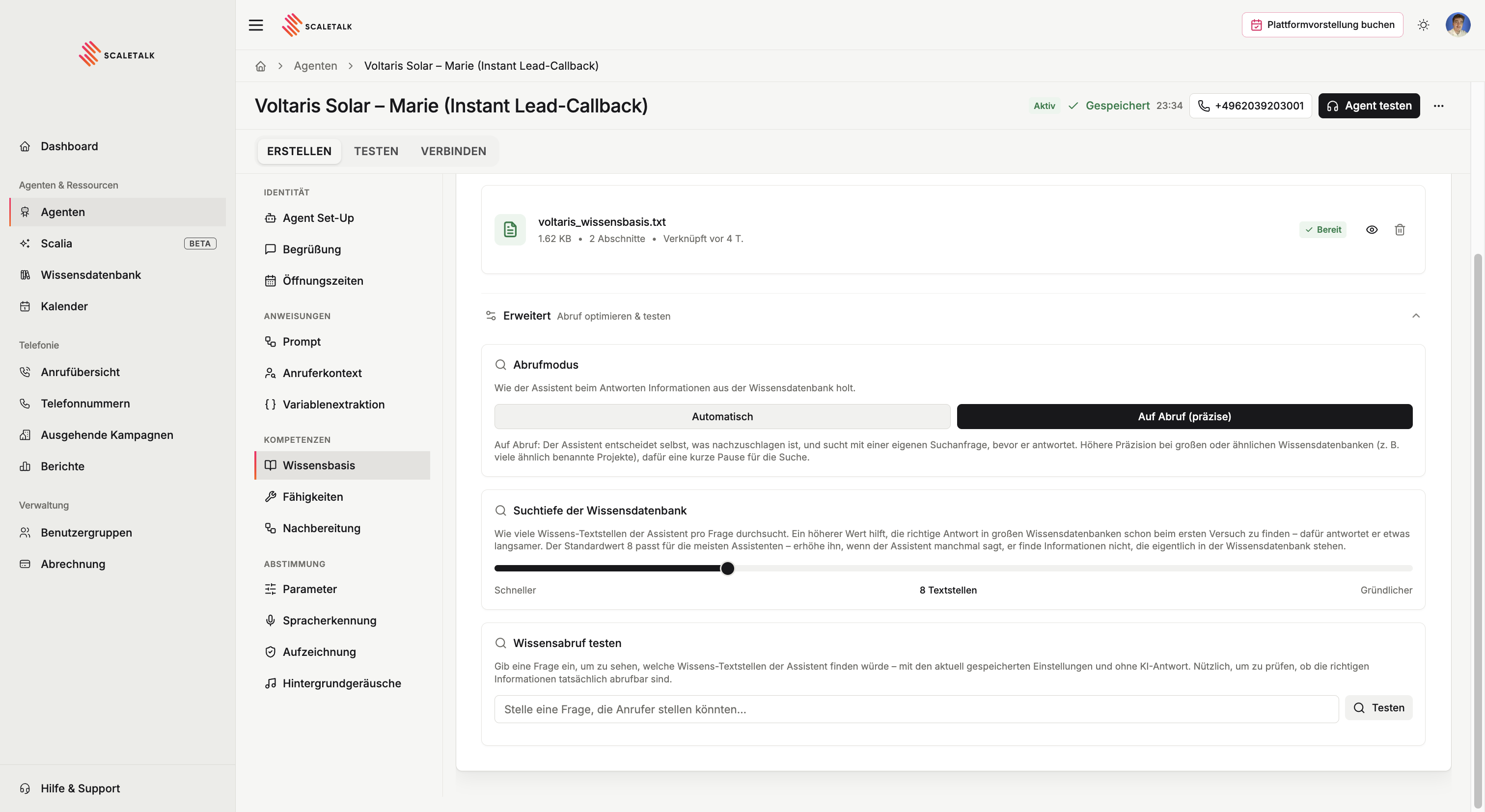Image resolution: width=1485 pixels, height=812 pixels.
Task: Click the Anruferkontext person icon
Action: pyautogui.click(x=271, y=373)
